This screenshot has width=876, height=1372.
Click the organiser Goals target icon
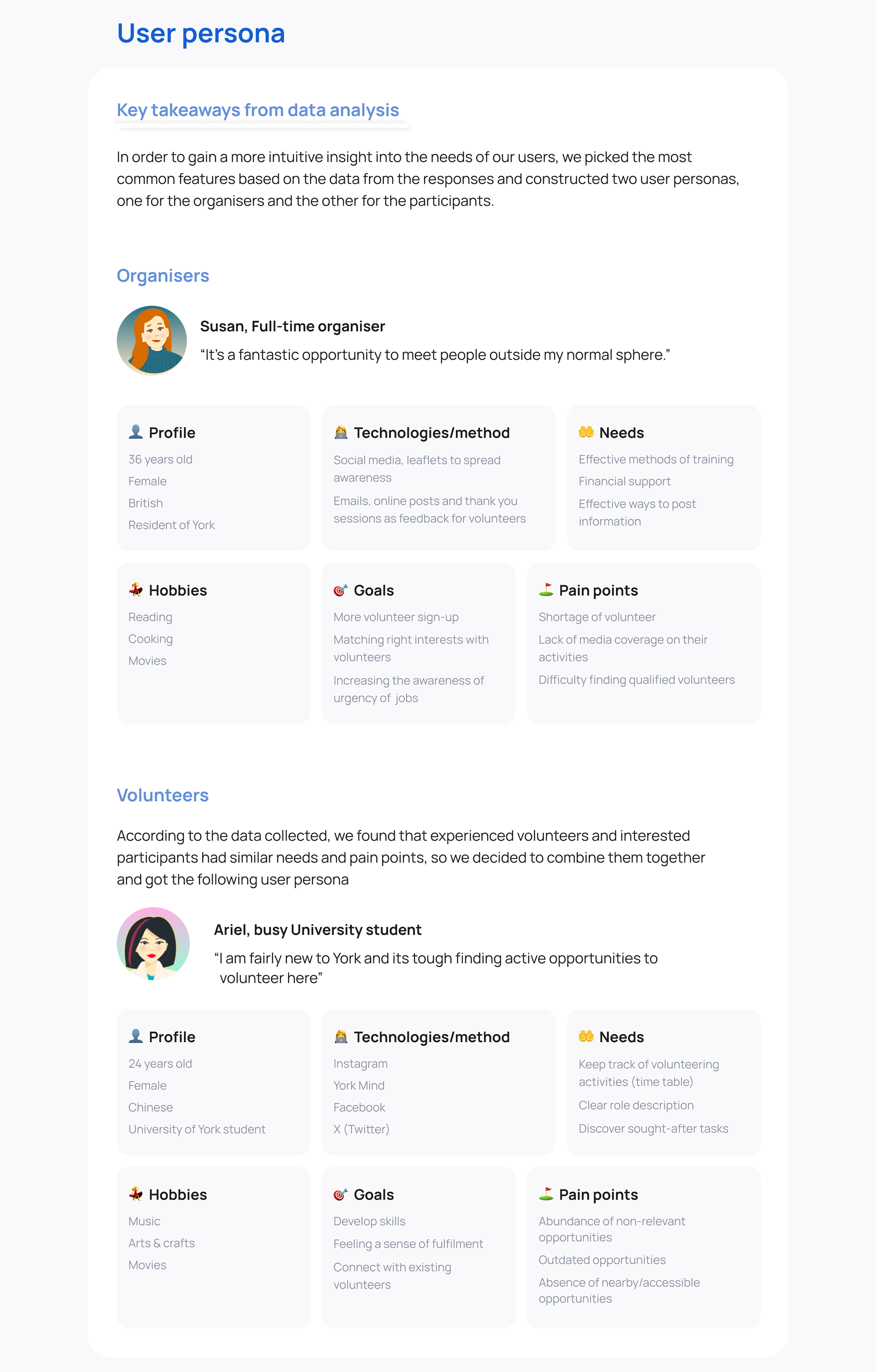click(341, 590)
